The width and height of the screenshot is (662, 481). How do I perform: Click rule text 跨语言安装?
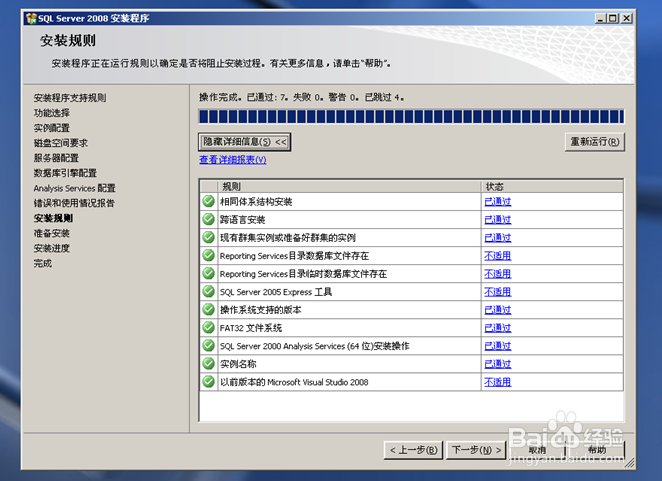tap(243, 220)
